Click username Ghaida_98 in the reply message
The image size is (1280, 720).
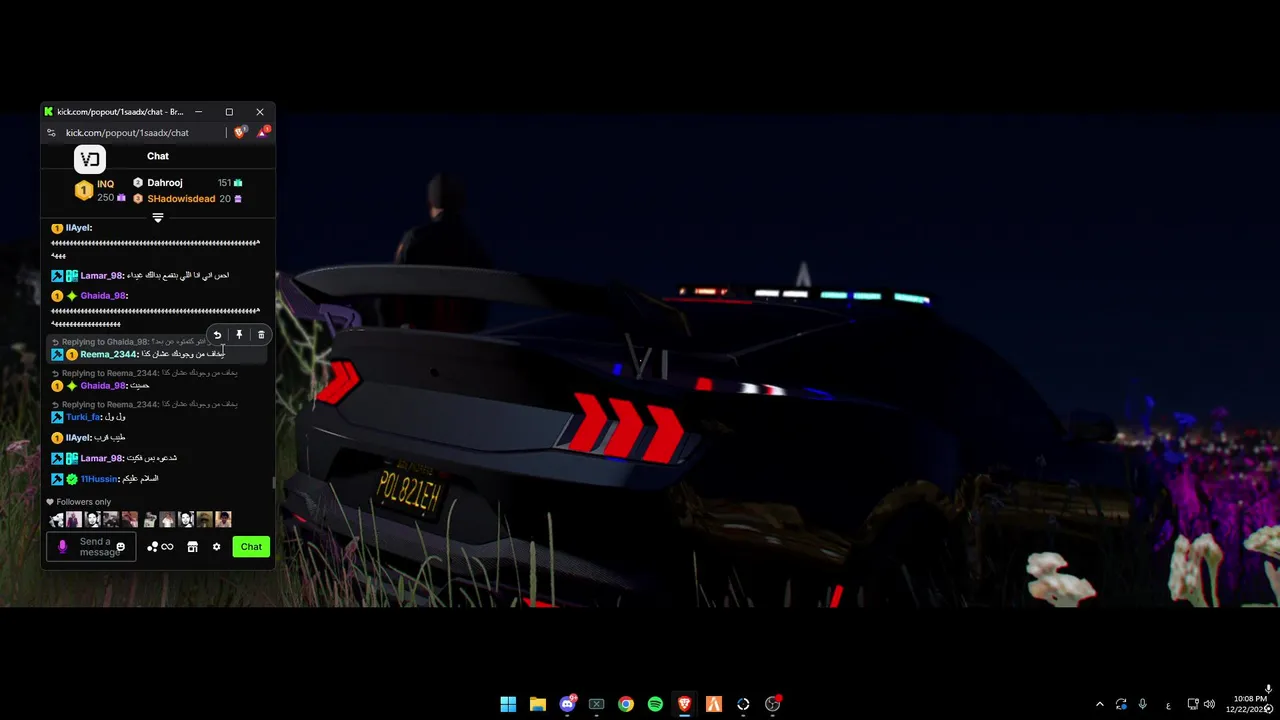[x=103, y=386]
